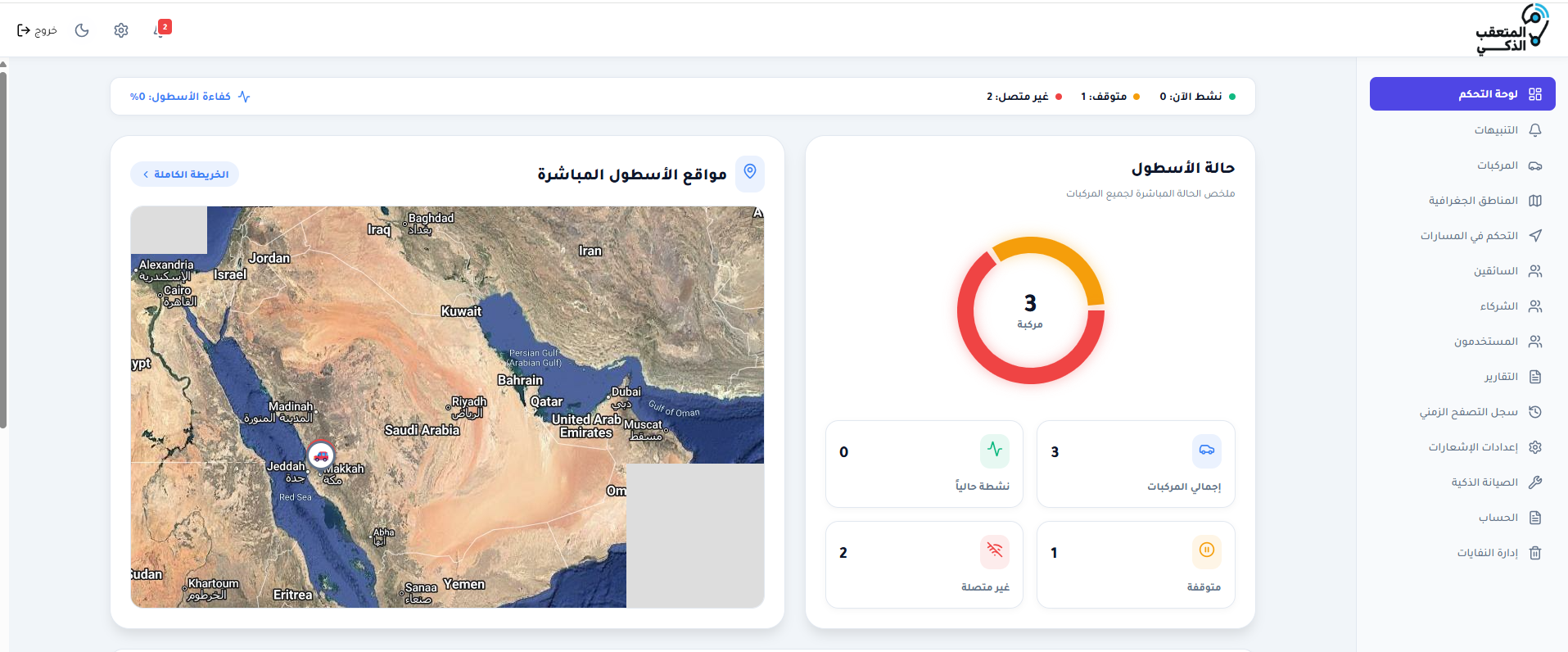The width and height of the screenshot is (1568, 652).
Task: Select لوحة التحكم in the sidebar
Action: pyautogui.click(x=1462, y=94)
